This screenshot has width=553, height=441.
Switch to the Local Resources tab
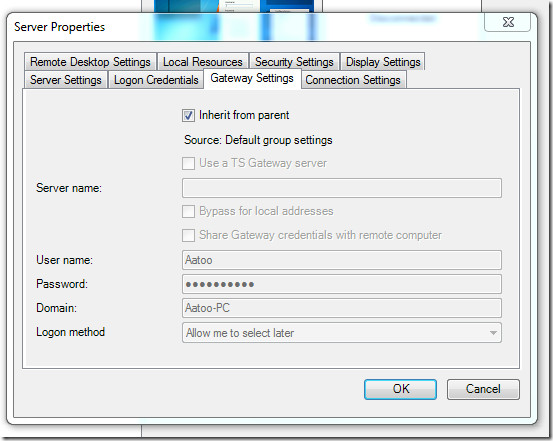tap(203, 62)
